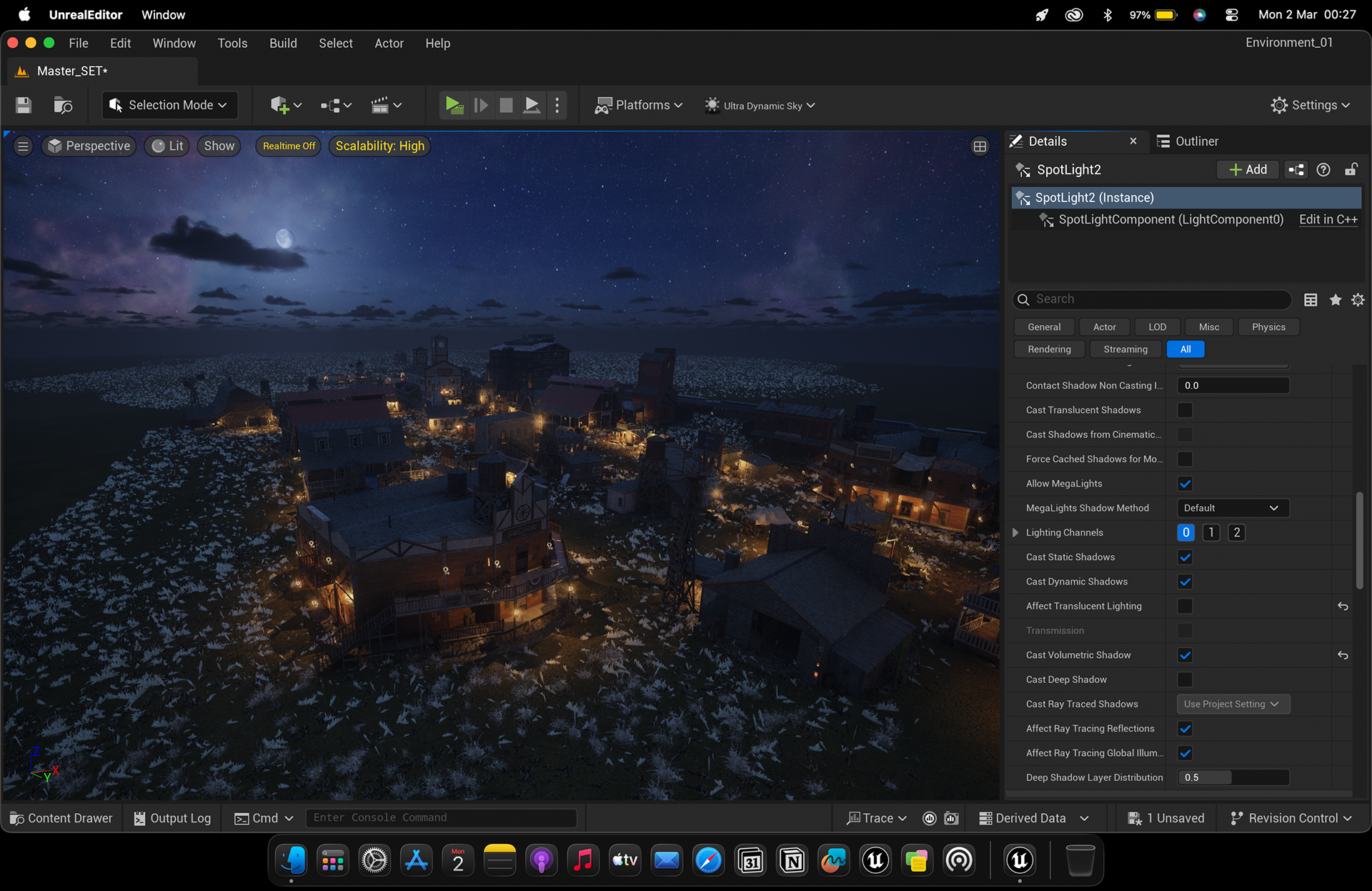The height and width of the screenshot is (891, 1372).
Task: Enable Cast Translucent Shadows checkbox
Action: pos(1185,410)
